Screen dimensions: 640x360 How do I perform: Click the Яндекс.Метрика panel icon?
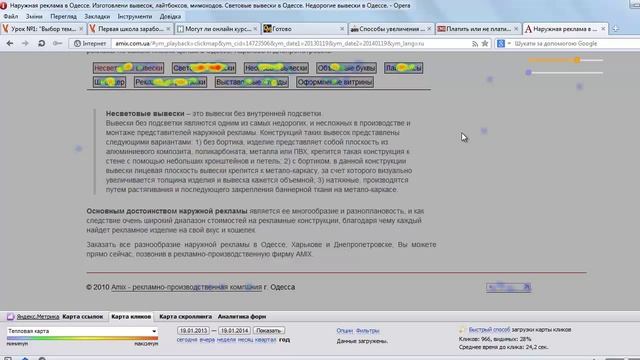point(11,316)
